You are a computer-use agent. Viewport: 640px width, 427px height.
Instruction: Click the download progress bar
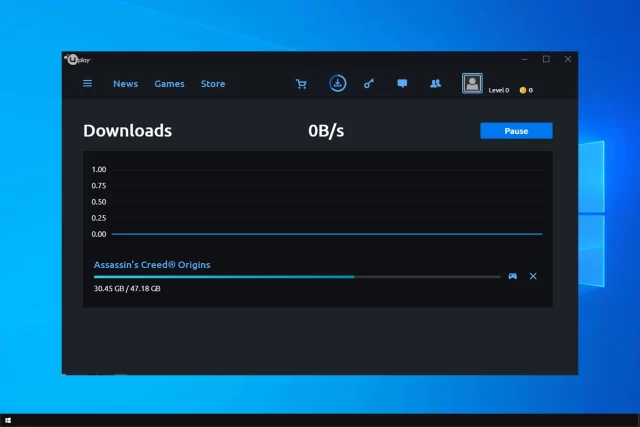[297, 276]
